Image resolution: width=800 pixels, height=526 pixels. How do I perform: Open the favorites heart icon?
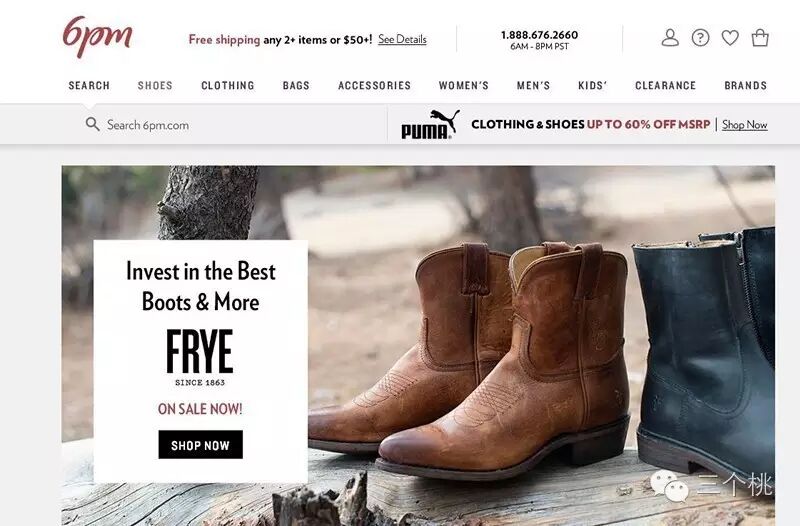point(730,38)
